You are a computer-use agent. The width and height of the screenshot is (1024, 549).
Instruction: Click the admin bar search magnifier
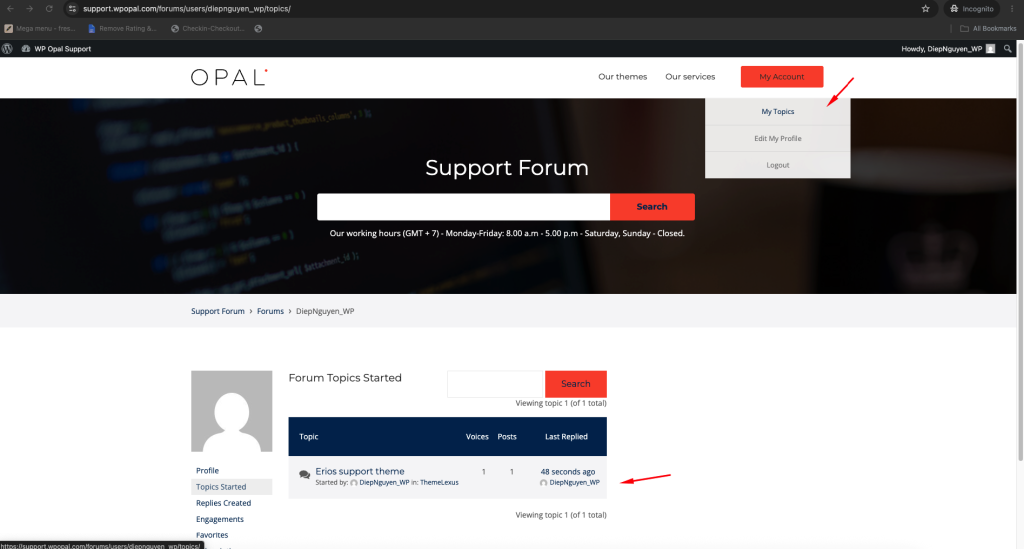click(x=1008, y=49)
